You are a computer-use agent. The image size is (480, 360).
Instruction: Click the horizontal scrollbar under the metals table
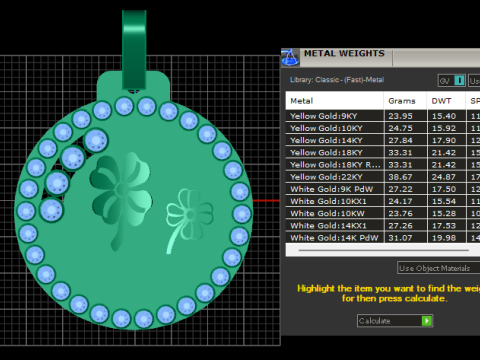click(x=383, y=250)
